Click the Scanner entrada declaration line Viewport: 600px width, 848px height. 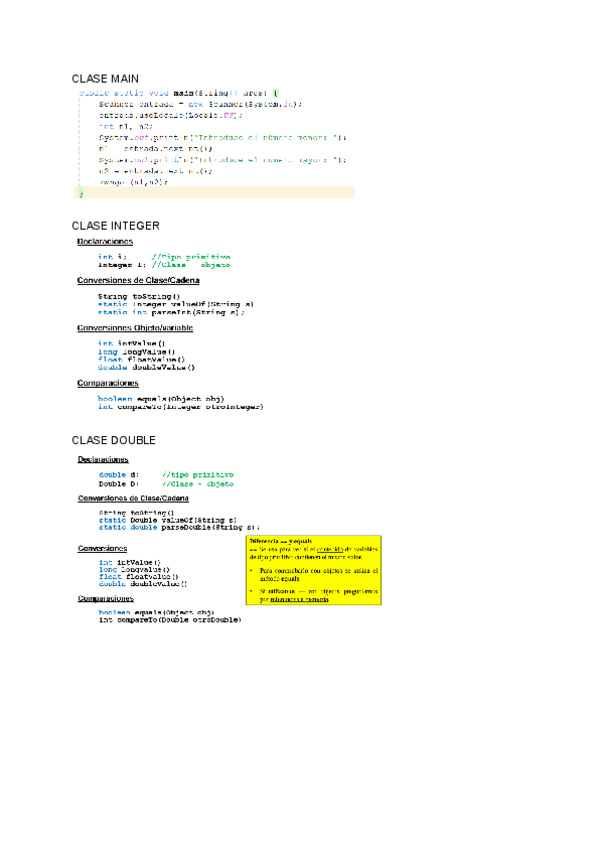click(x=199, y=104)
